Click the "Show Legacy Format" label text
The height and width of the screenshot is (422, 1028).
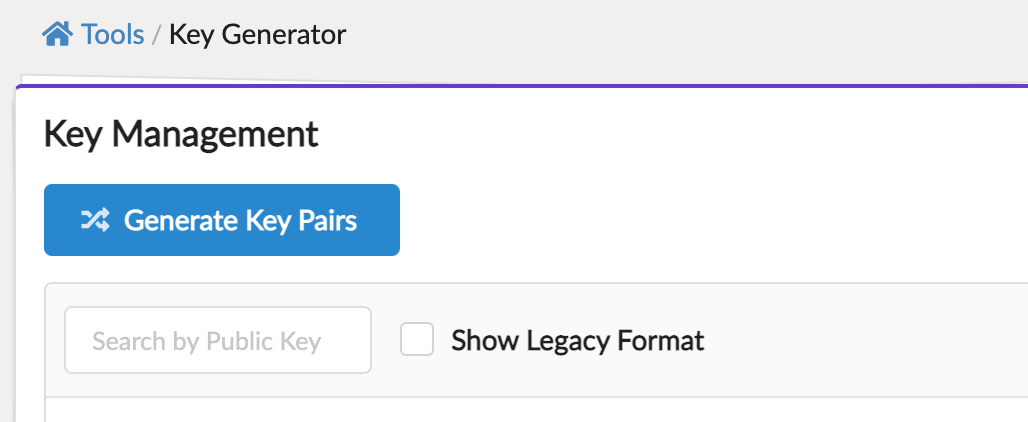click(578, 341)
